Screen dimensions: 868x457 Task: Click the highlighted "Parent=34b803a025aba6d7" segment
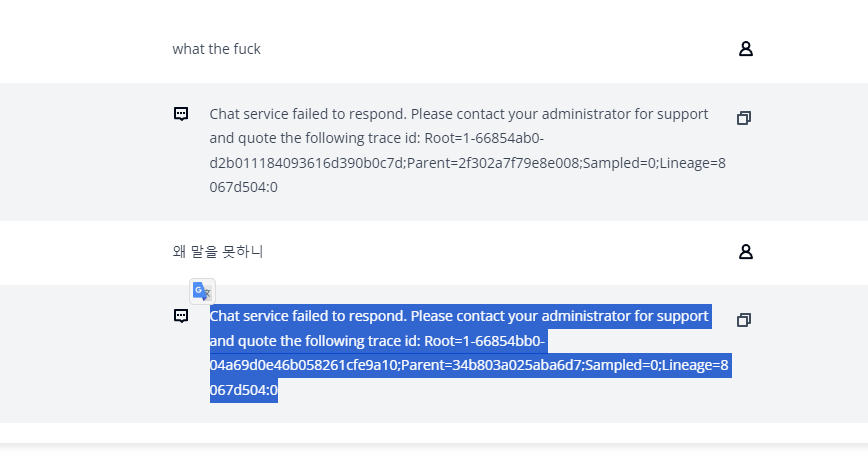[482, 365]
